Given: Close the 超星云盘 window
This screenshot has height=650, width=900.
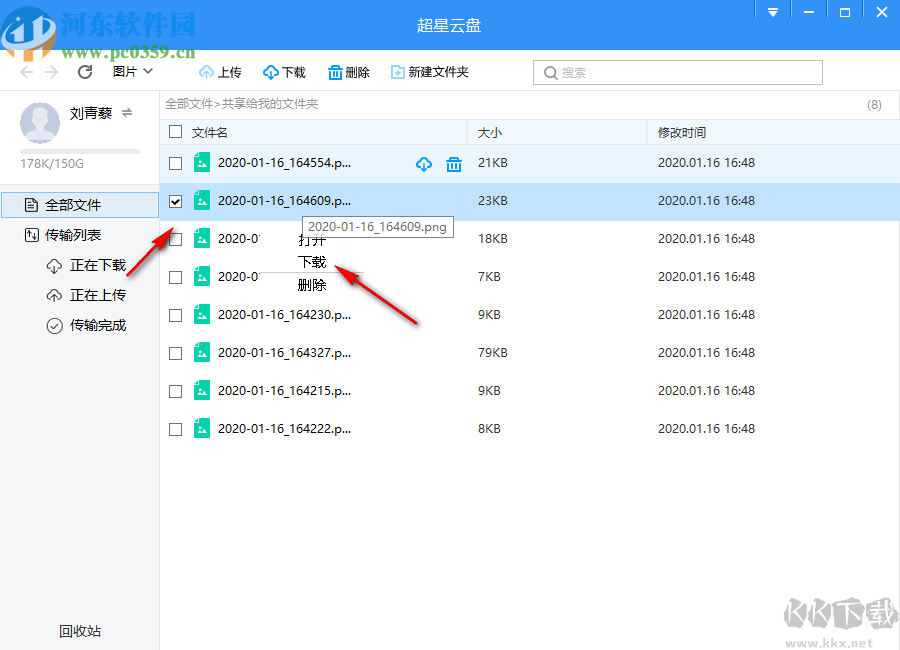Looking at the screenshot, I should [x=882, y=12].
